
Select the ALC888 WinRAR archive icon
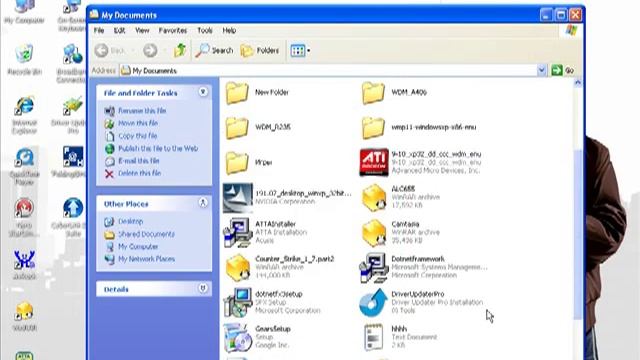coord(373,198)
